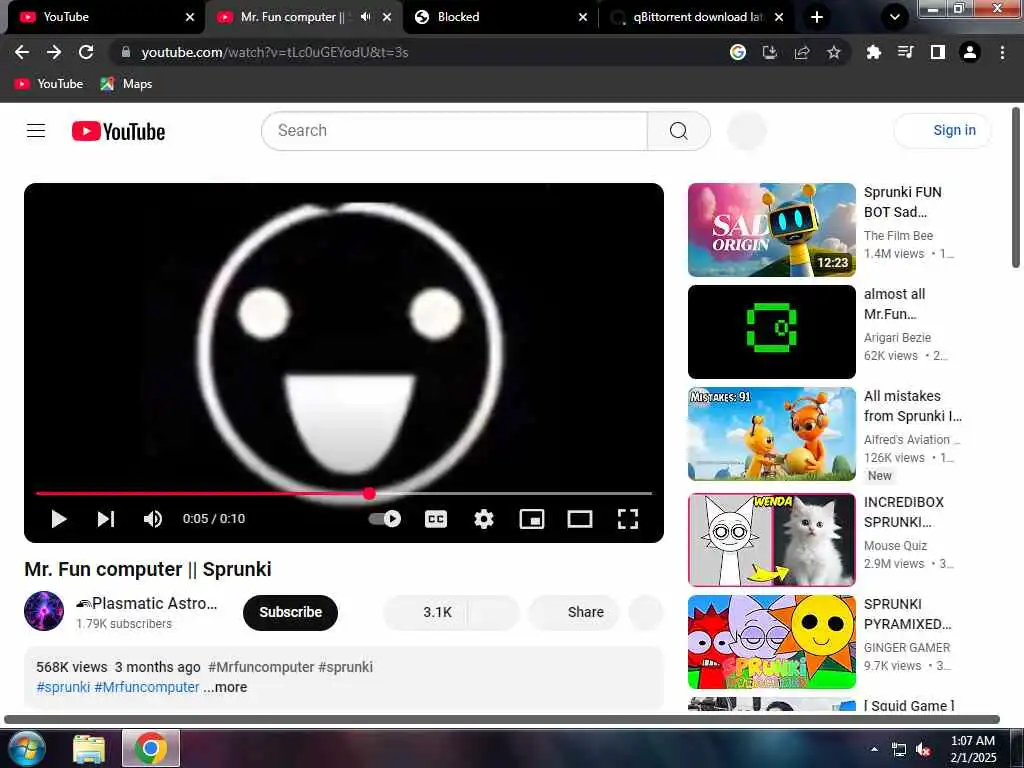Click Chrome icon in taskbar
The width and height of the screenshot is (1024, 768).
coord(151,748)
